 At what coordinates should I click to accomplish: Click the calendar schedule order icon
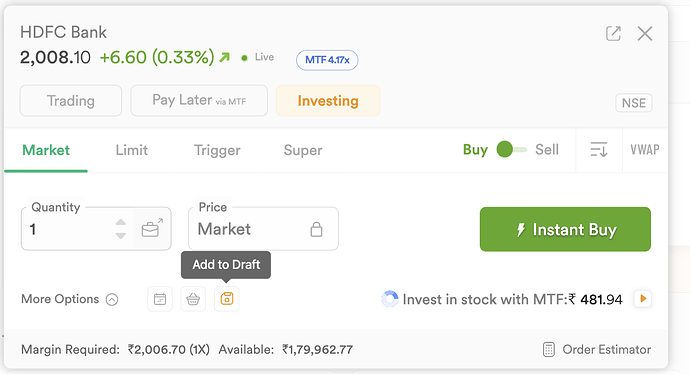(160, 299)
